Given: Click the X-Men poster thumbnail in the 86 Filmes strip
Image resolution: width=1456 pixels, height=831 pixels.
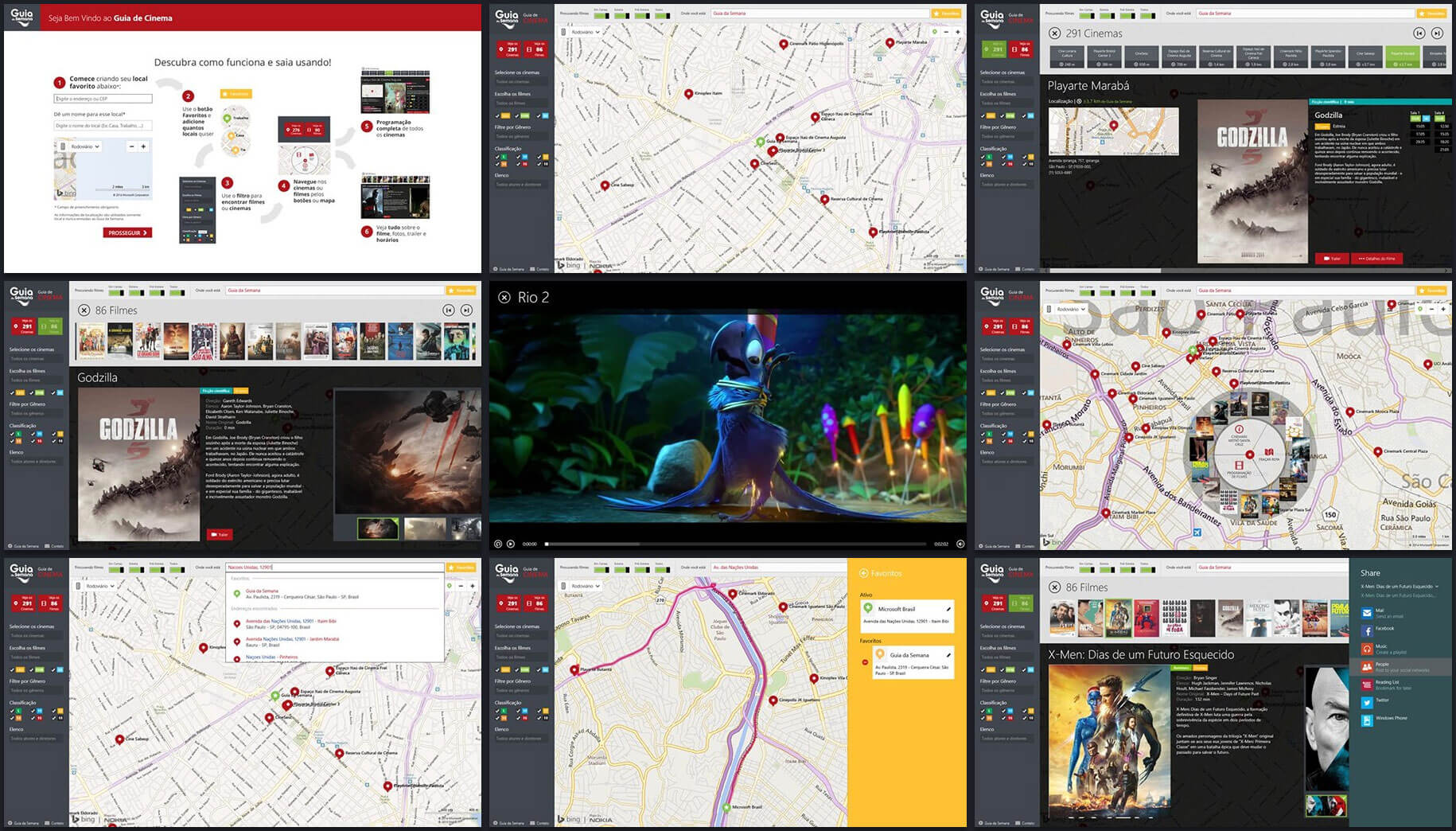Looking at the screenshot, I should point(1118,618).
